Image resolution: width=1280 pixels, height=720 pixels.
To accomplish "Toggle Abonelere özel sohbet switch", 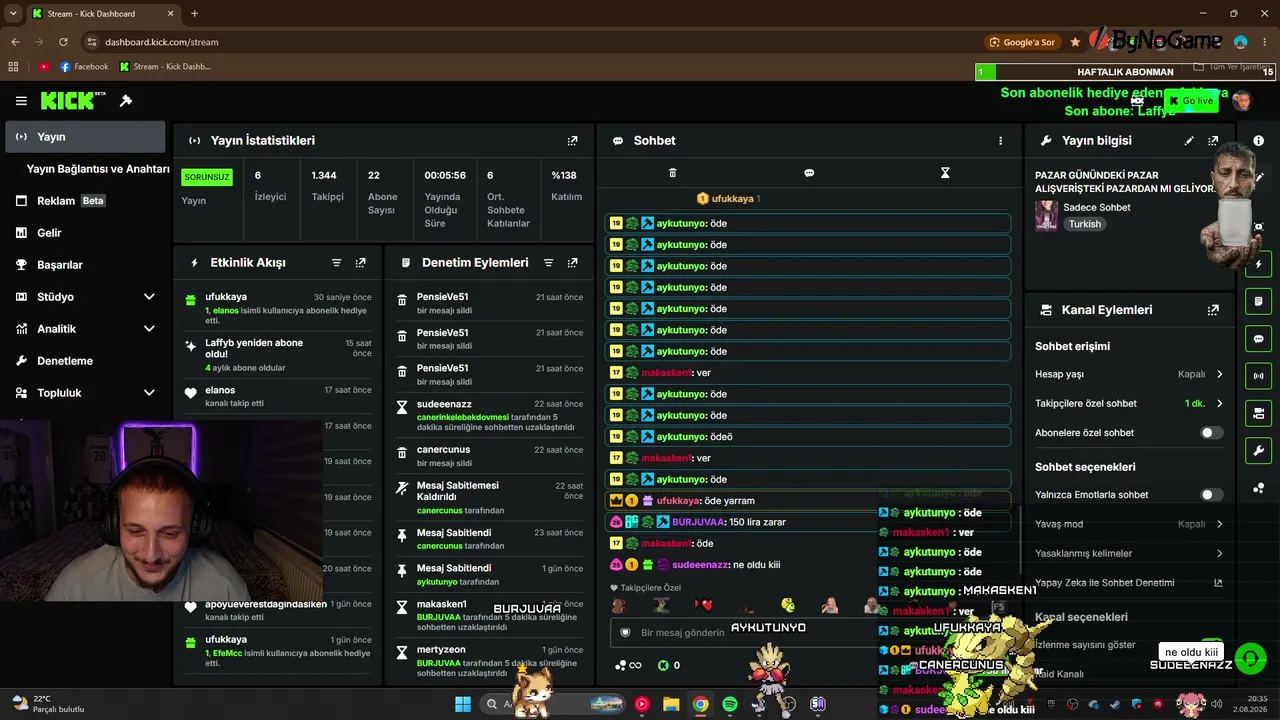I will (1211, 433).
